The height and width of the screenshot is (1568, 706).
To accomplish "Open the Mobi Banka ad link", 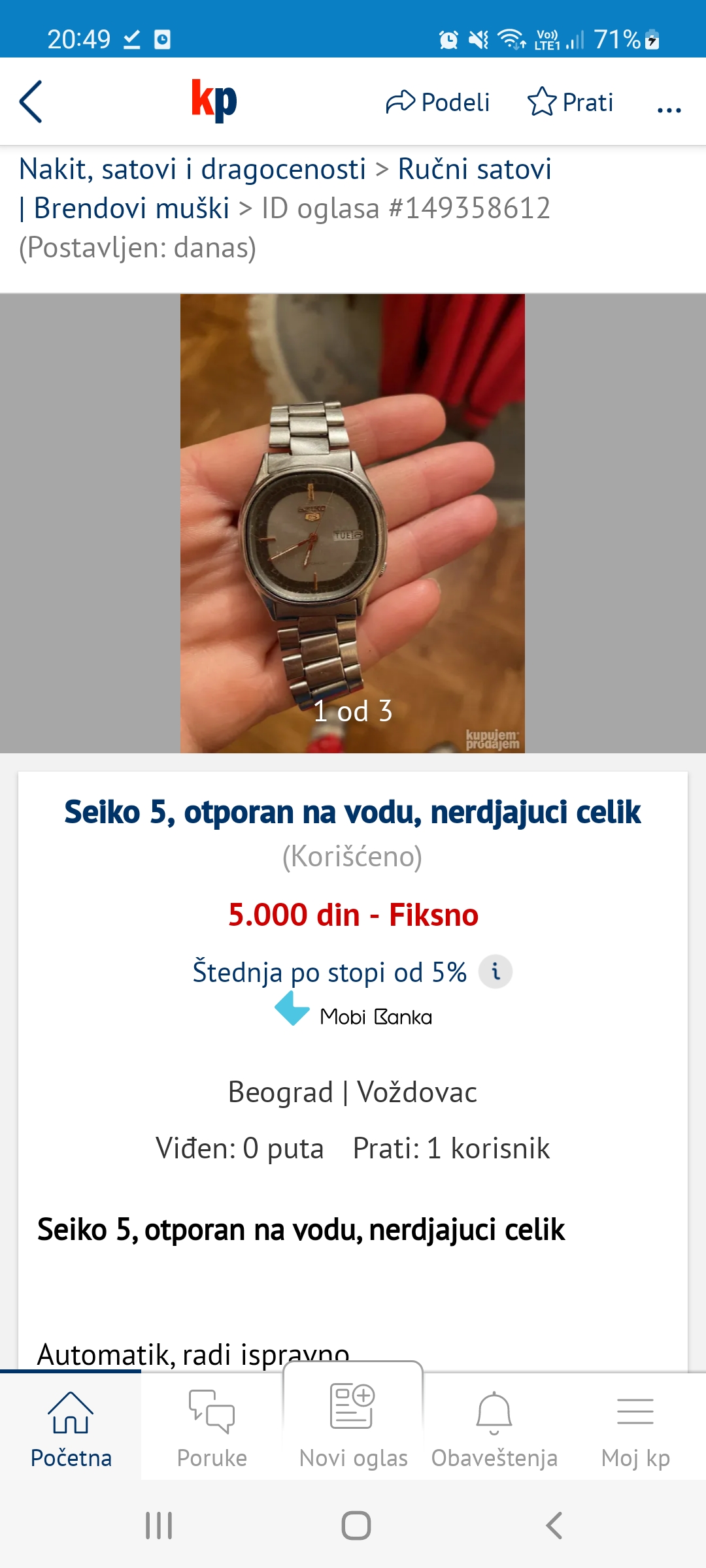I will (353, 1009).
